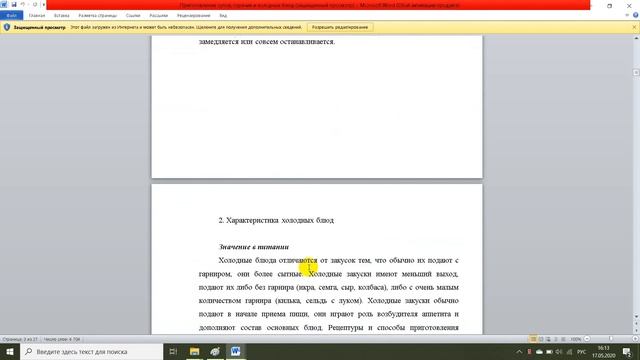The height and width of the screenshot is (360, 640).
Task: Click the Undo arrow in quick access toolbar
Action: point(23,4)
